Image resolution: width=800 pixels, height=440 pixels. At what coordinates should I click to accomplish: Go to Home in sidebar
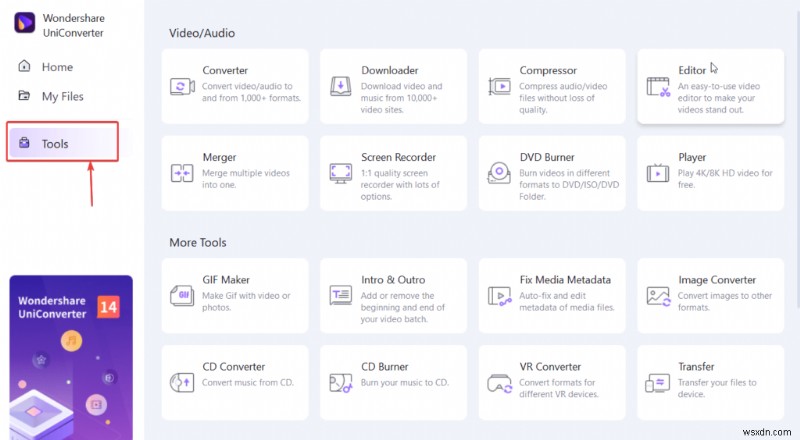tap(57, 67)
